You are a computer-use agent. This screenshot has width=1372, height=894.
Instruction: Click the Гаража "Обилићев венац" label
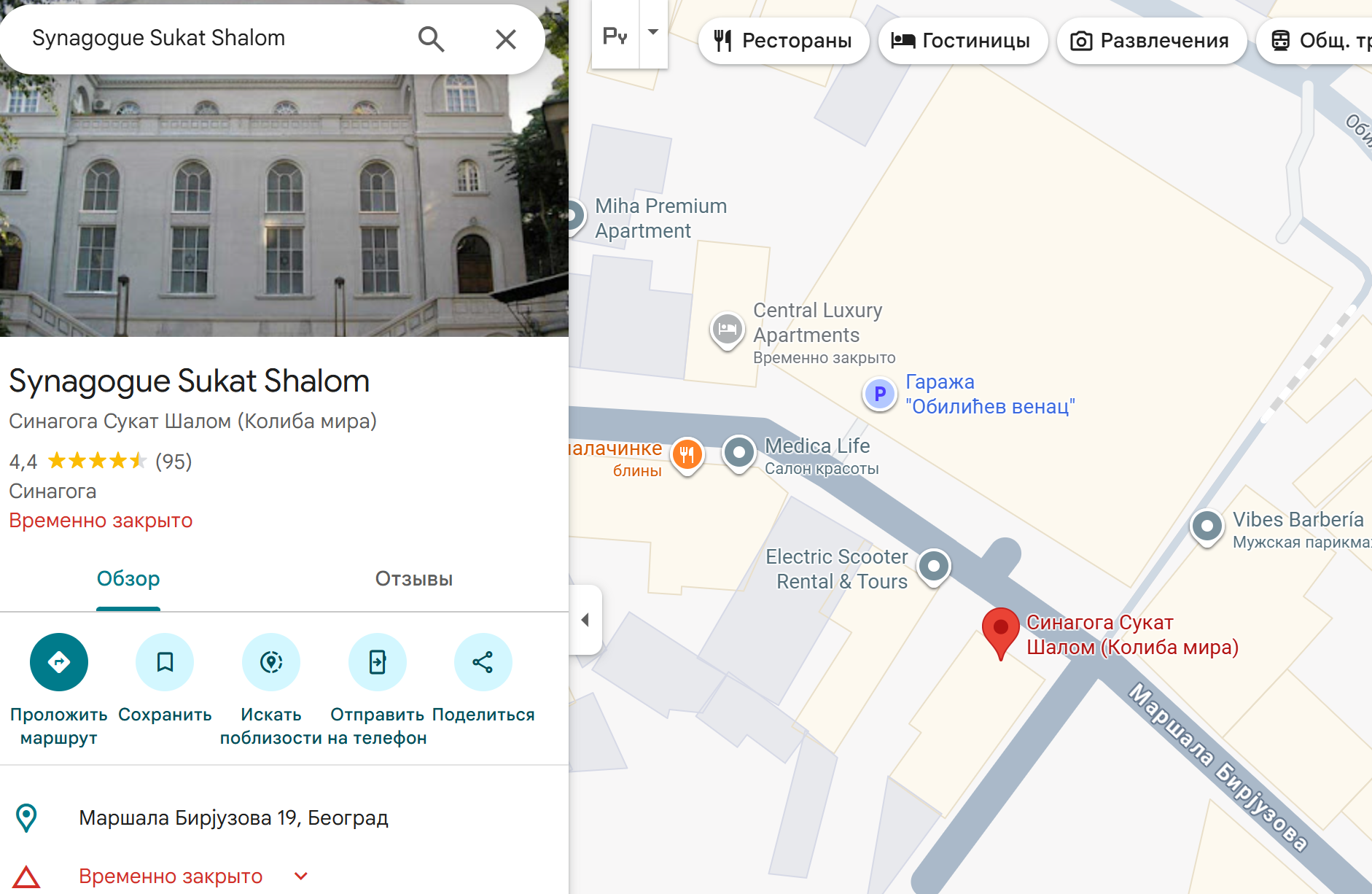(x=990, y=394)
